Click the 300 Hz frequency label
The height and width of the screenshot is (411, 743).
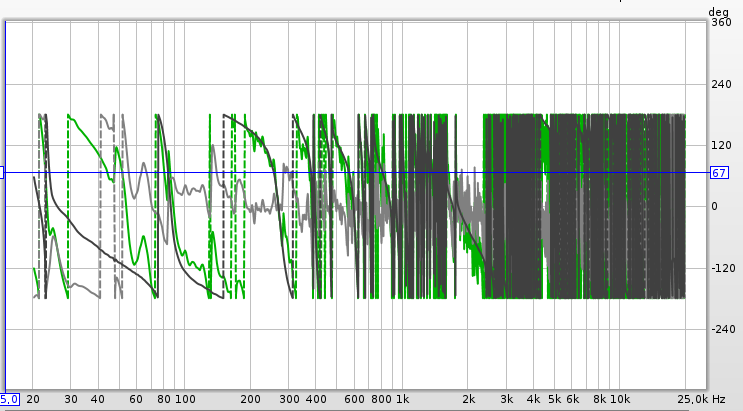[x=289, y=399]
